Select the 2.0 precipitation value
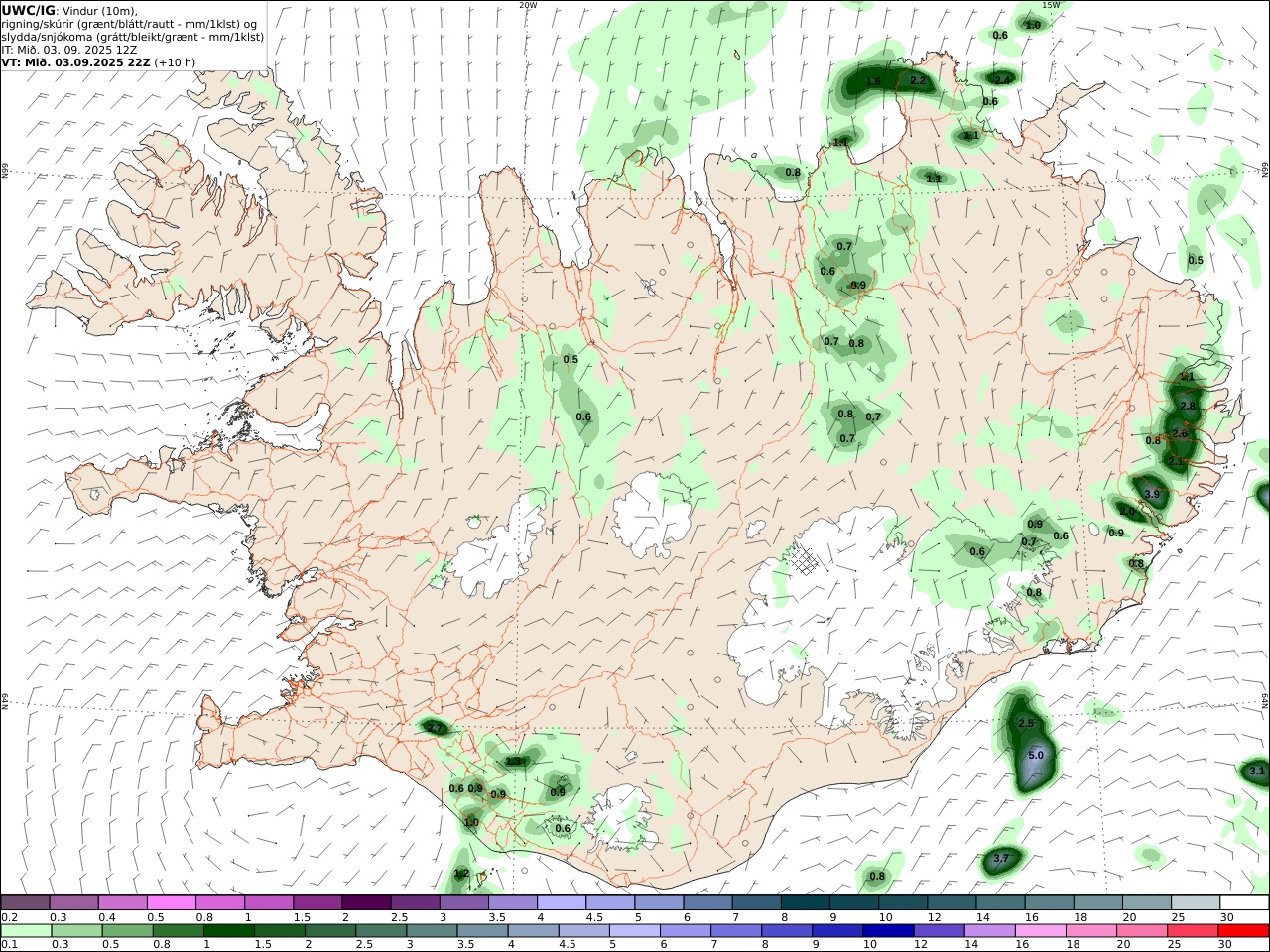The image size is (1270, 952). (1127, 511)
